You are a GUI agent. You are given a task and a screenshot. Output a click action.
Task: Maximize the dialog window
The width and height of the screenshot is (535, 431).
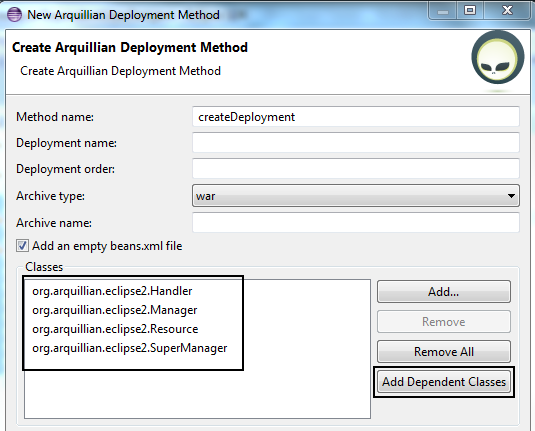[470, 11]
